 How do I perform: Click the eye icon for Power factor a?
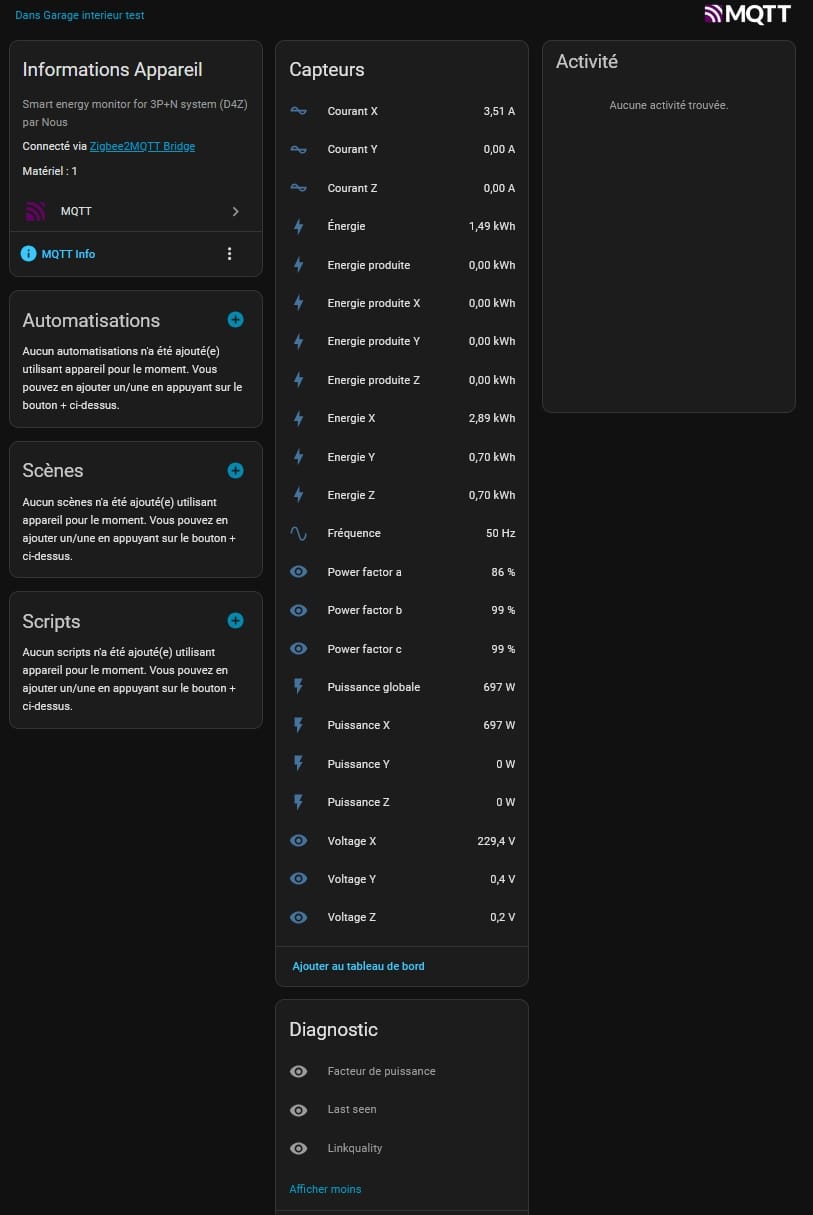[298, 572]
